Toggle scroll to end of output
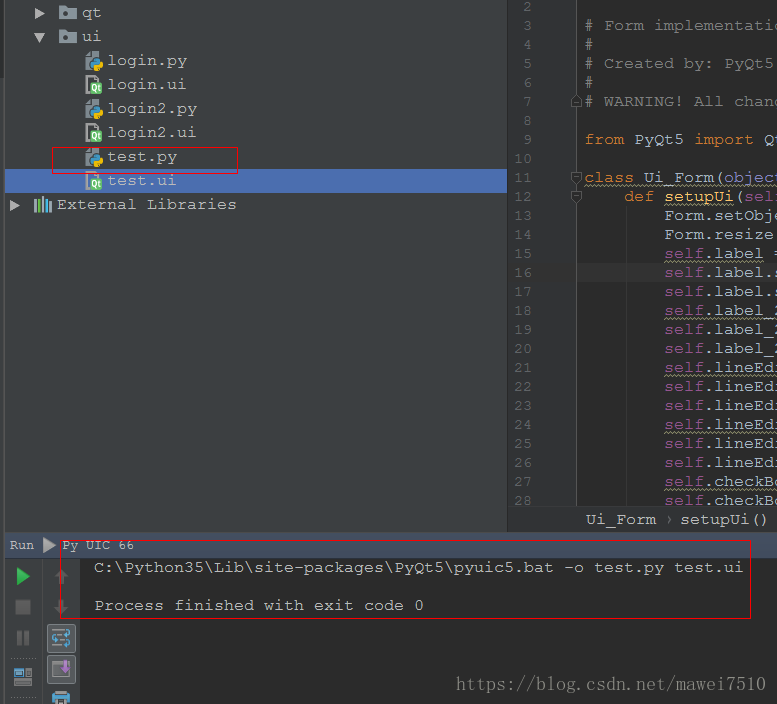Image resolution: width=777 pixels, height=704 pixels. (x=61, y=669)
